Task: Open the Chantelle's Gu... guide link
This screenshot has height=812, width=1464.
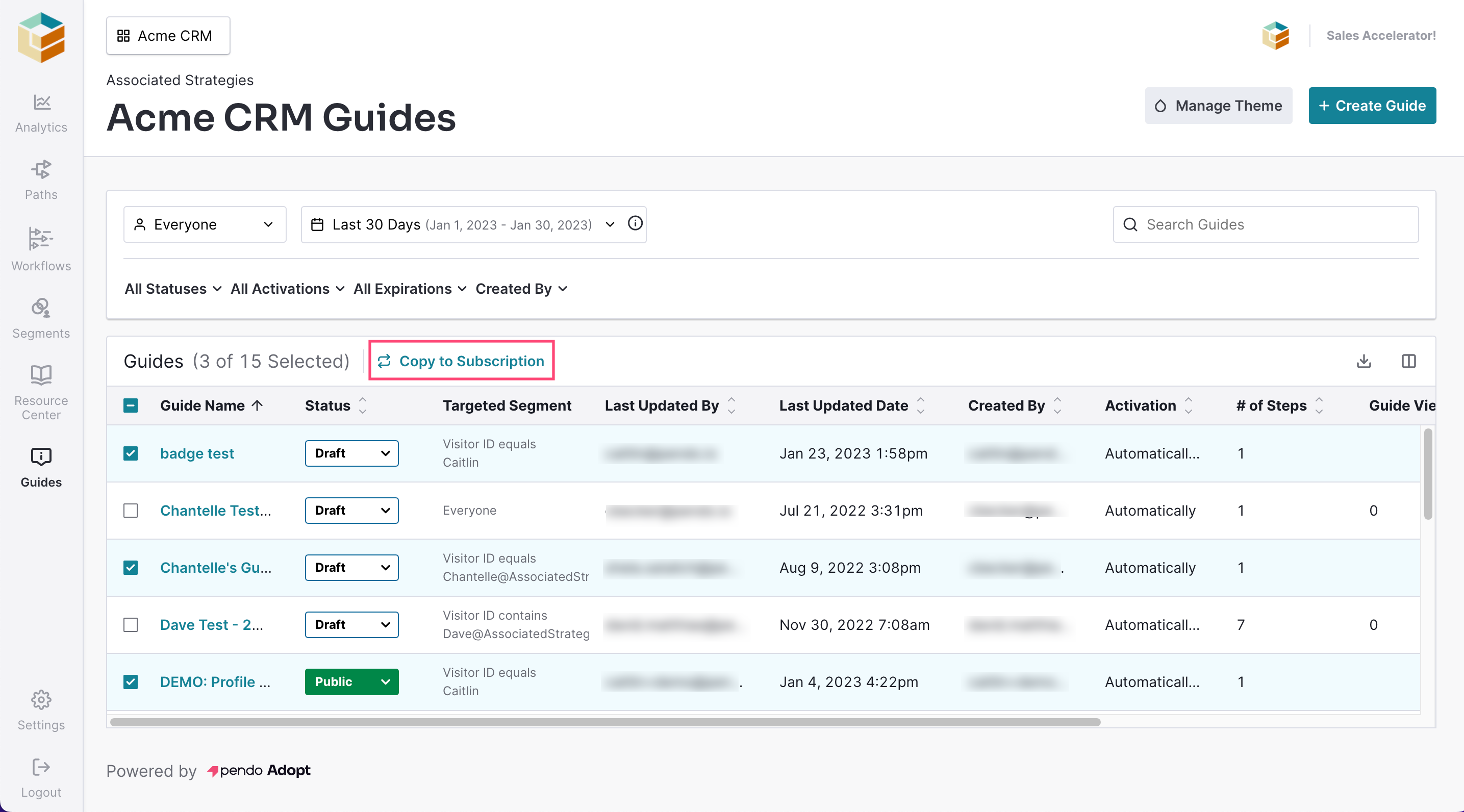Action: [x=216, y=568]
